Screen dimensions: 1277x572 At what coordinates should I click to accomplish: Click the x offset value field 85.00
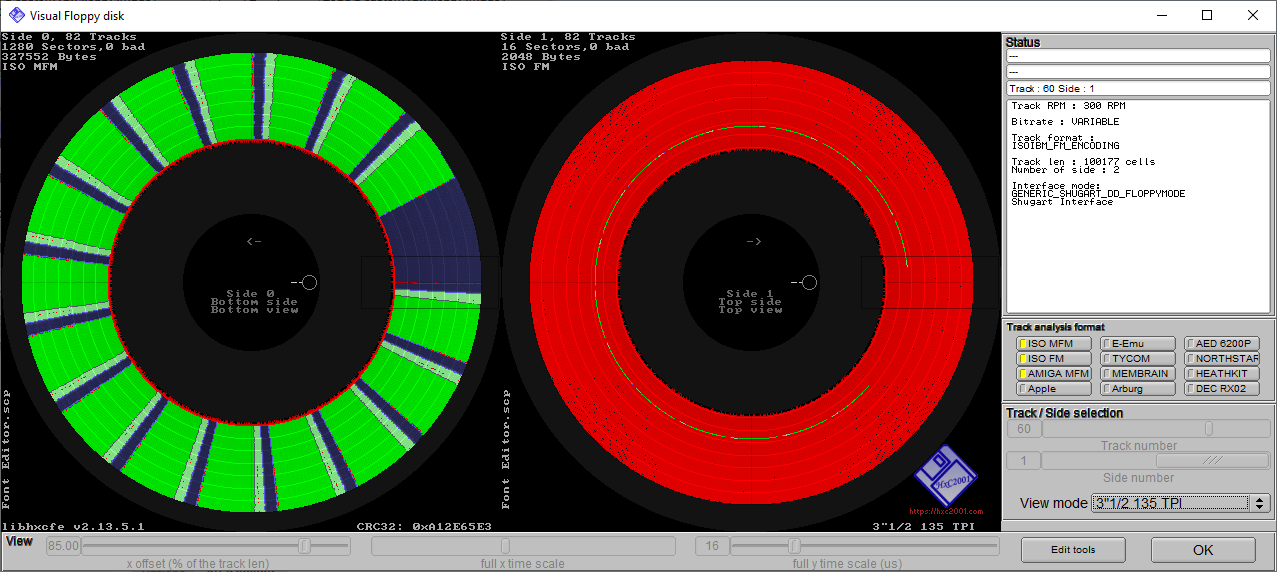(x=63, y=546)
